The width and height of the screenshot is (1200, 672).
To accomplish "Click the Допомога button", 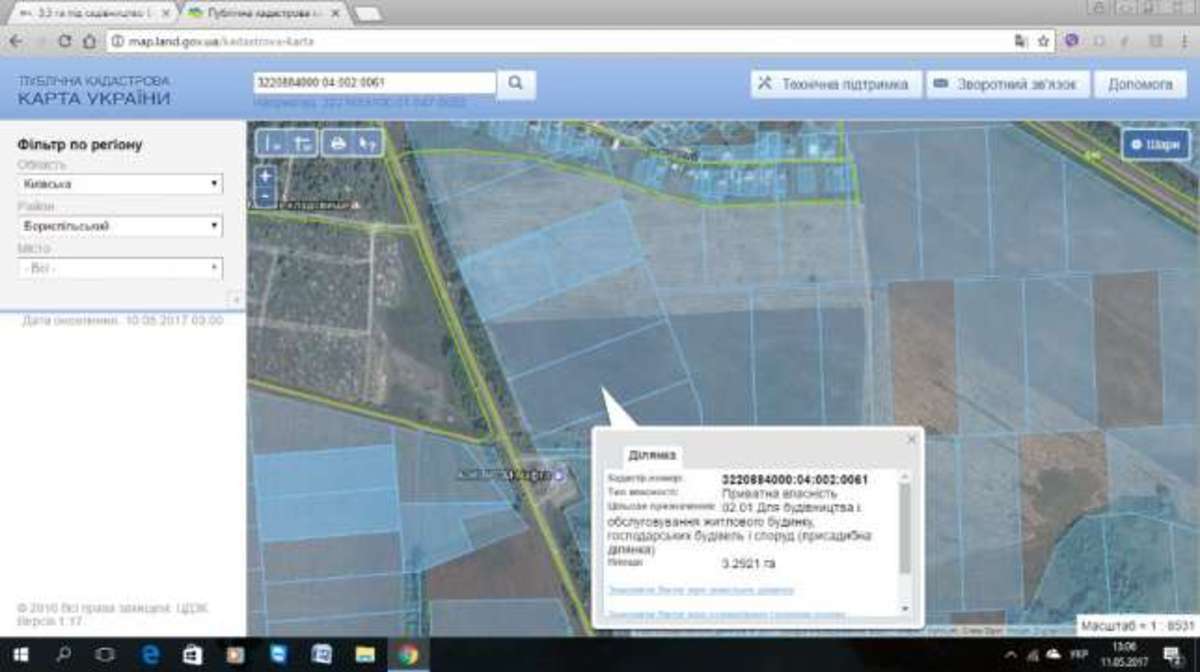I will (1139, 84).
